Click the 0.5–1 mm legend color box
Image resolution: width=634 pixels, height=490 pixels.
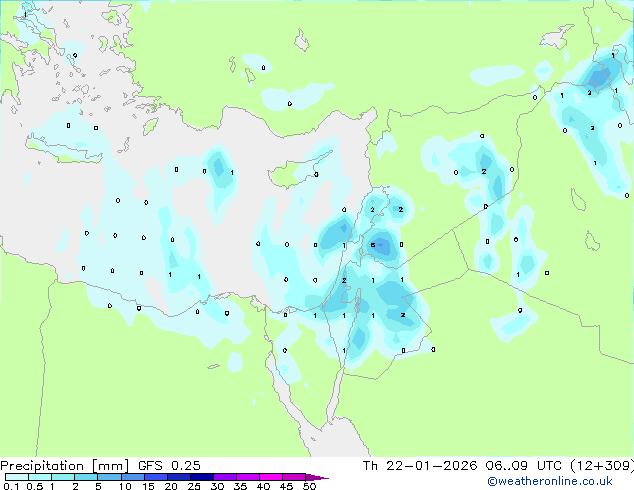(40, 477)
